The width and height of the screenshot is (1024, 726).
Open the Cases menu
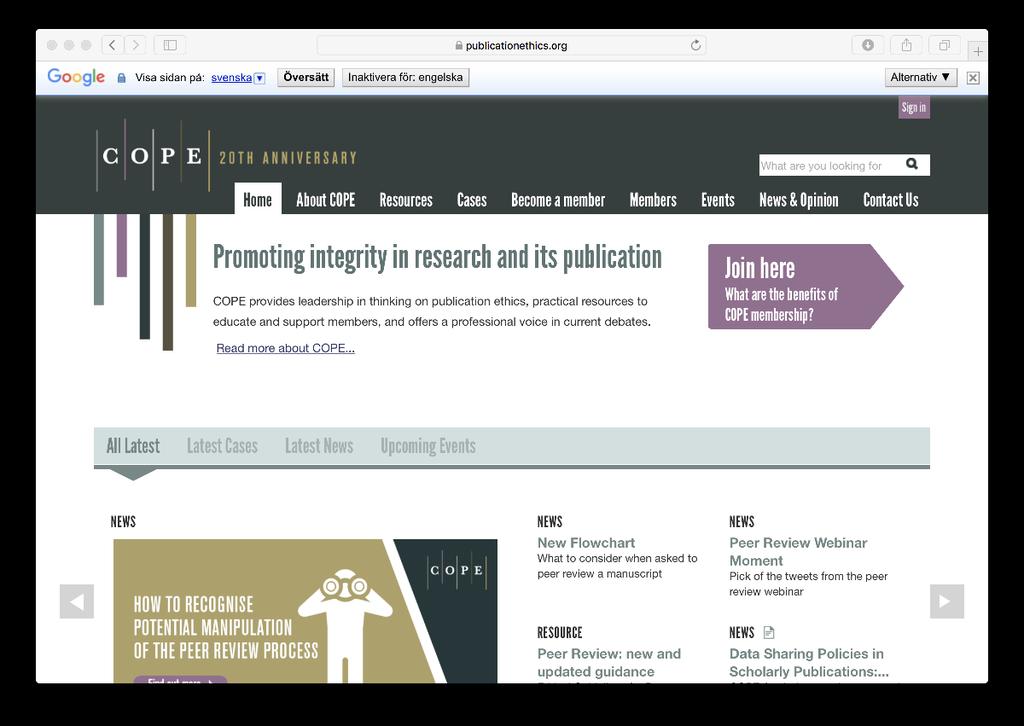click(x=472, y=200)
